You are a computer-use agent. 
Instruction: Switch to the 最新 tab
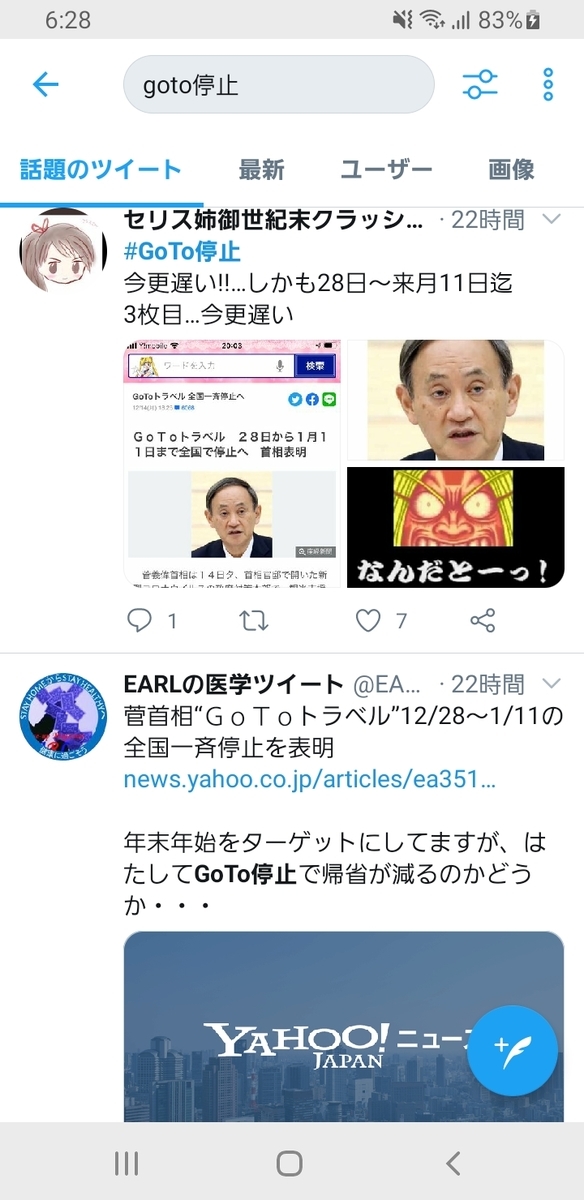[261, 170]
